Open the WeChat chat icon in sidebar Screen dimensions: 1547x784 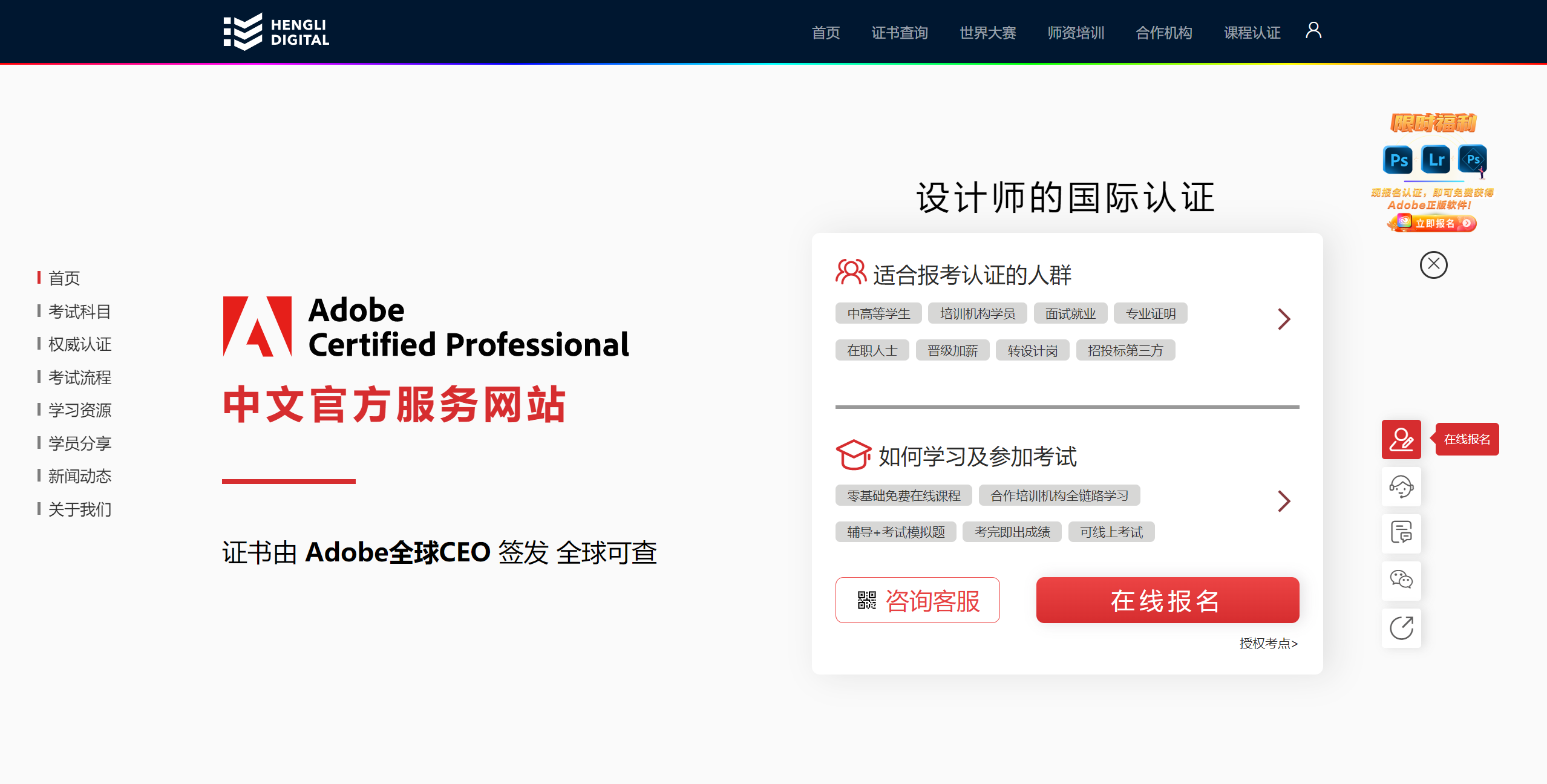tap(1401, 580)
